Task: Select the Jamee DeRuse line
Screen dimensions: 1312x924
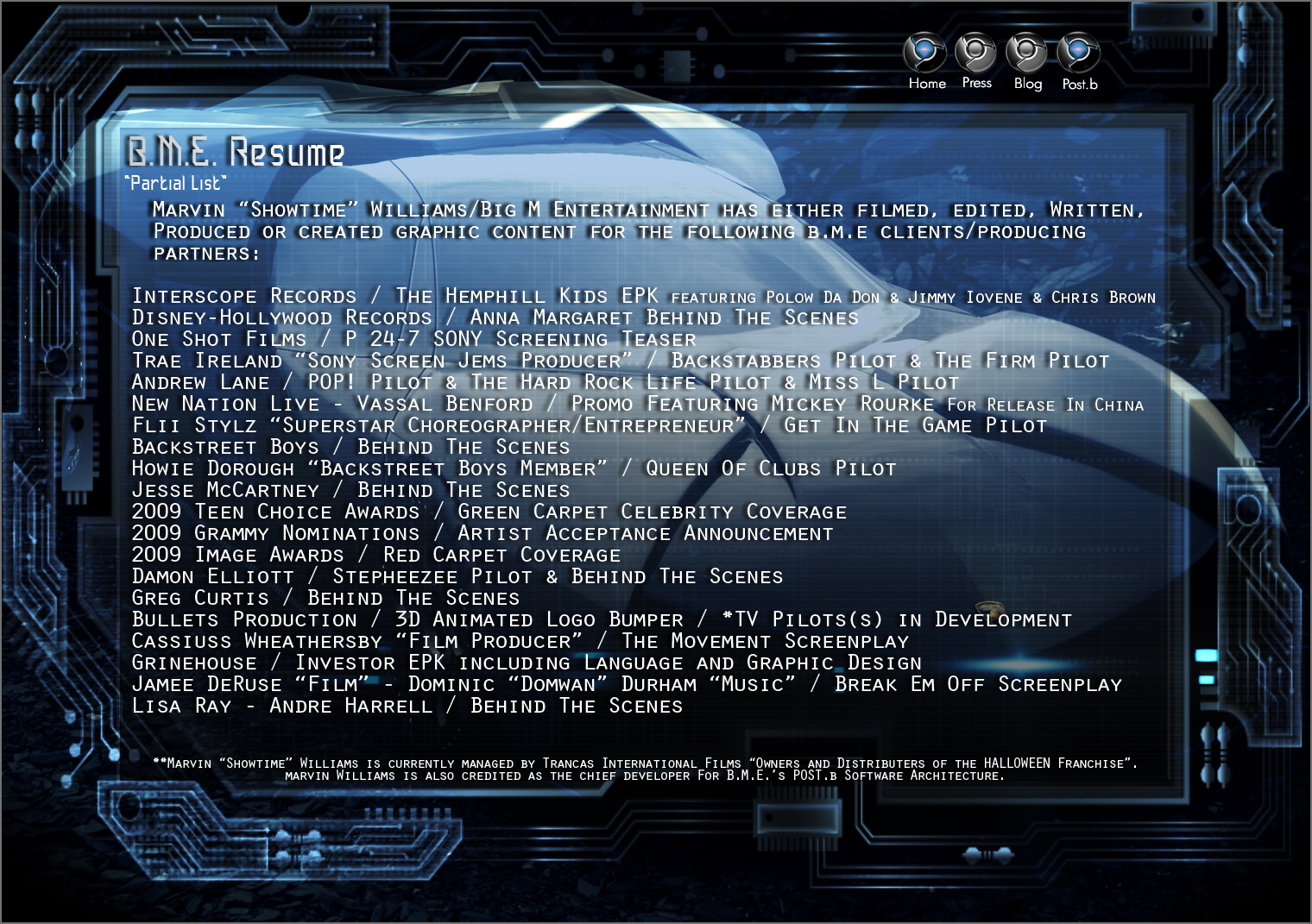Action: click(628, 684)
